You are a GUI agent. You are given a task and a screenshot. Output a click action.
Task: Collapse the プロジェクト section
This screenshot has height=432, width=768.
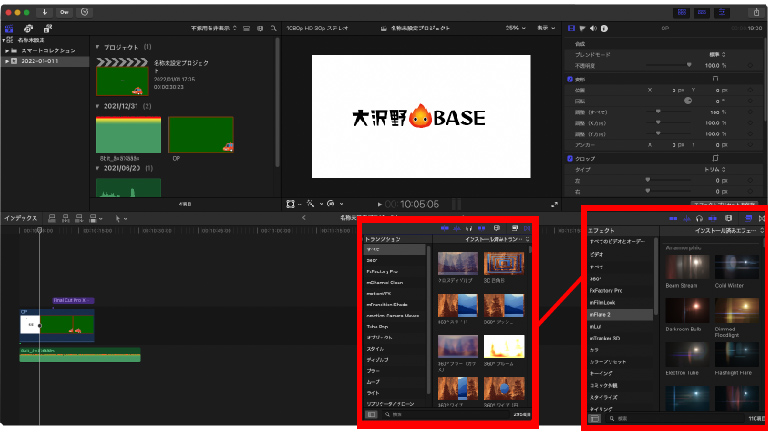click(97, 47)
